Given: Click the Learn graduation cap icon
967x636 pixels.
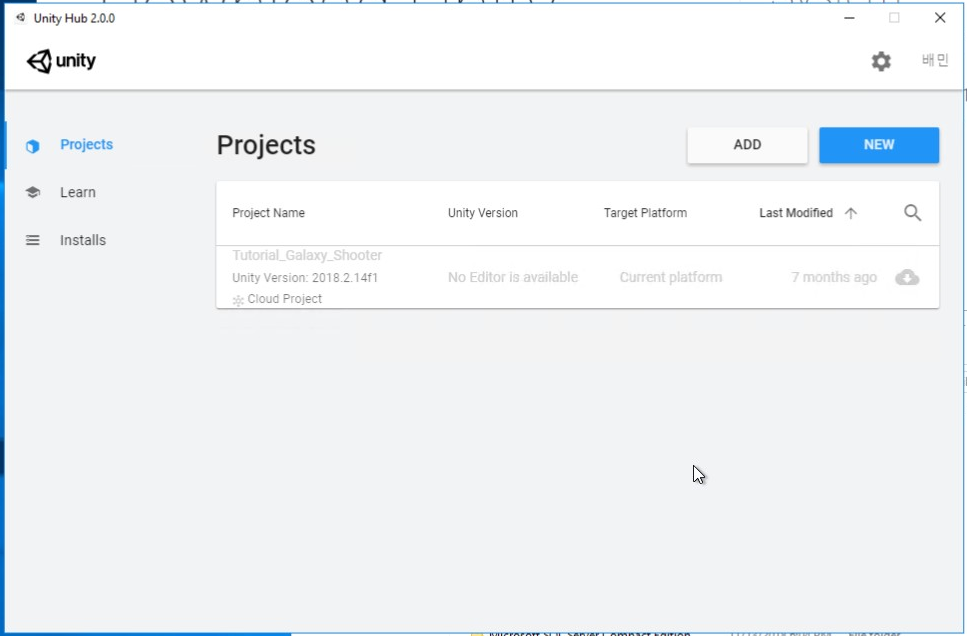Looking at the screenshot, I should pos(33,192).
